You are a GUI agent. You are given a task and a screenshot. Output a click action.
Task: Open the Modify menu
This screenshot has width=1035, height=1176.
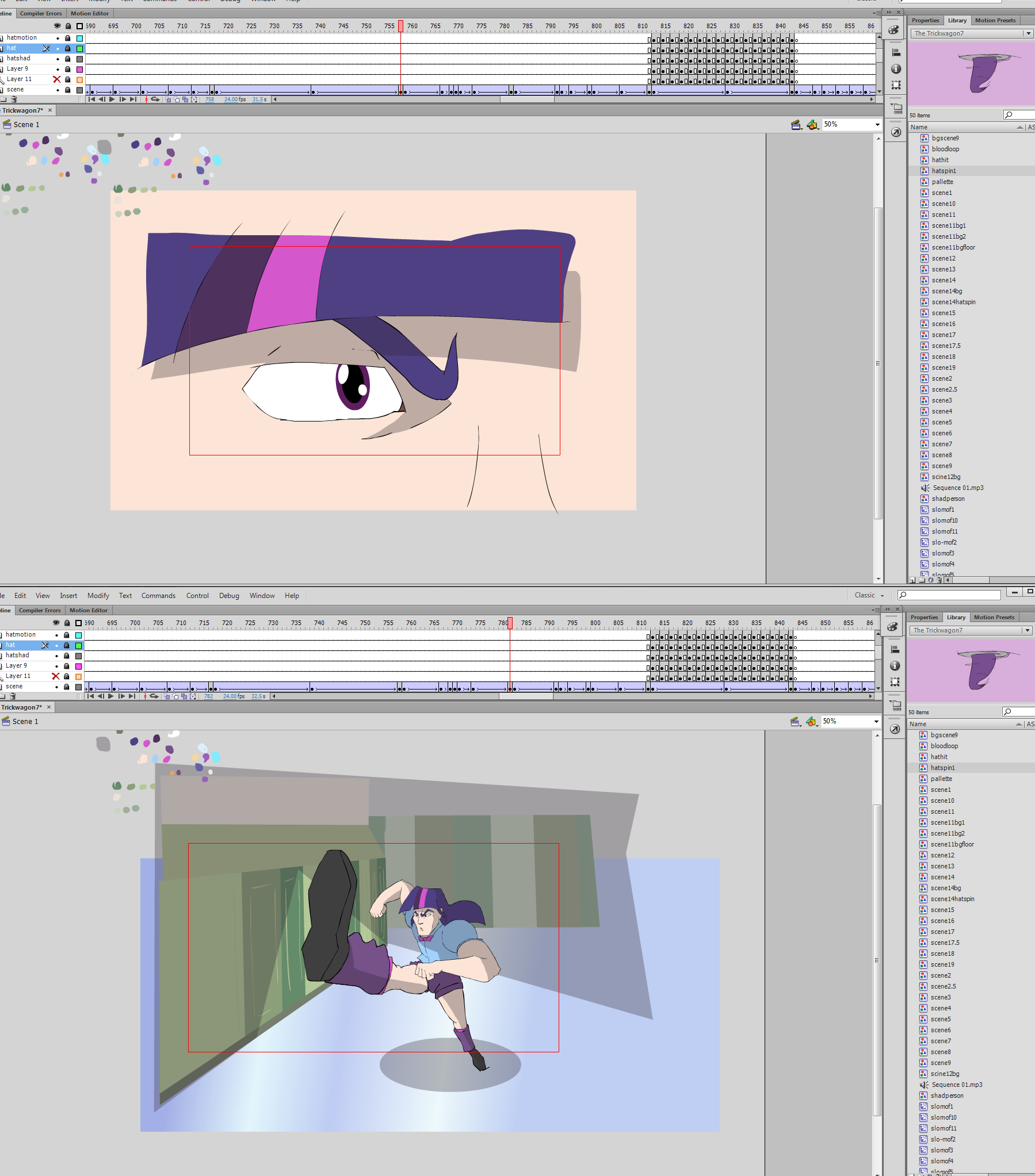tap(98, 596)
